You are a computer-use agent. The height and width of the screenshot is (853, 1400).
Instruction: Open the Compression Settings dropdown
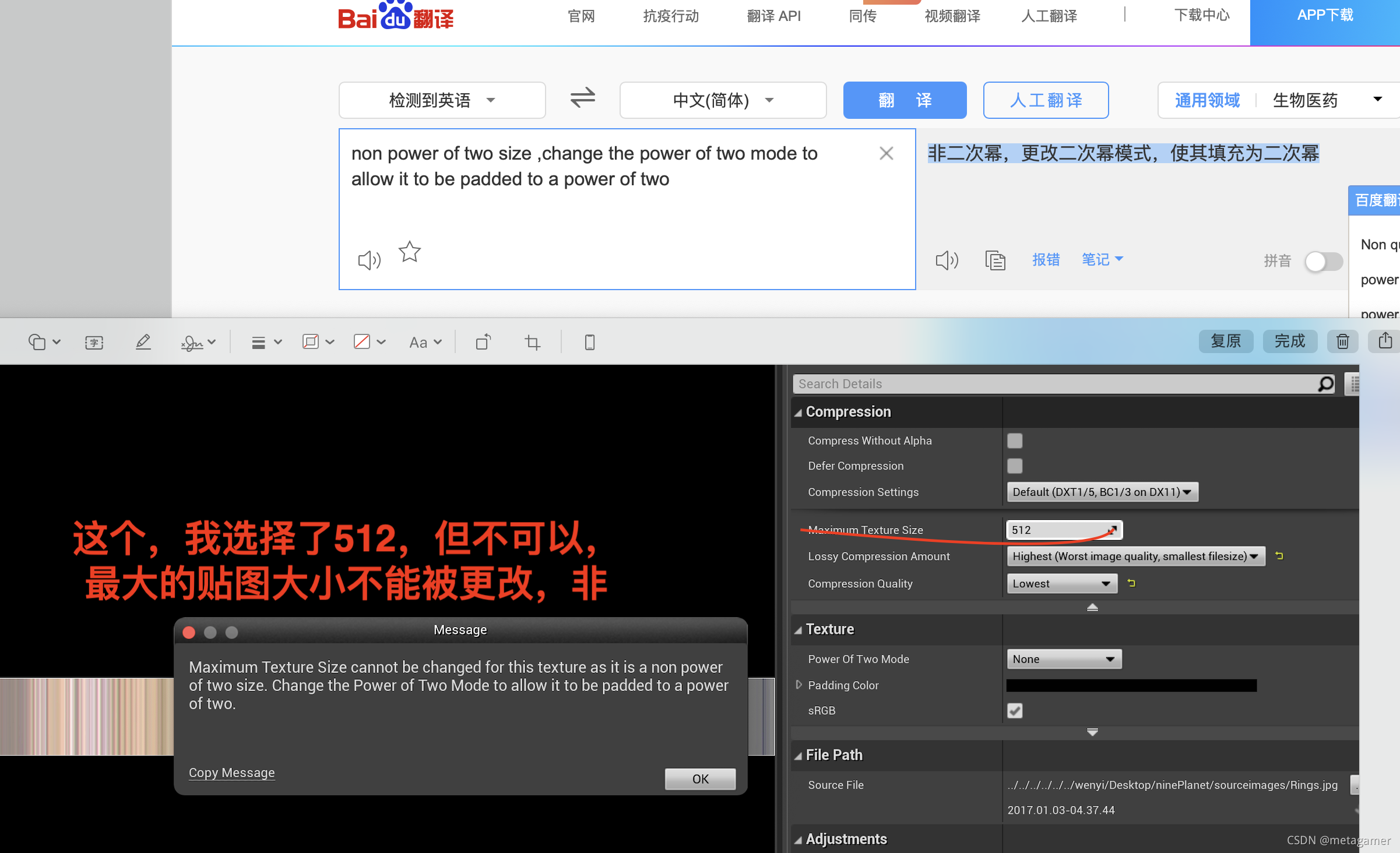[x=1102, y=492]
